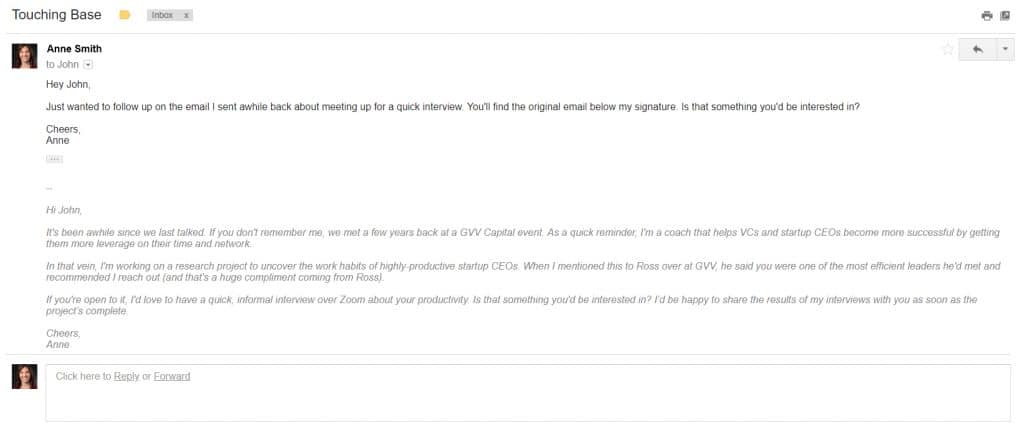The image size is (1024, 427).
Task: Click the sender name Anne Smith
Action: click(x=74, y=48)
